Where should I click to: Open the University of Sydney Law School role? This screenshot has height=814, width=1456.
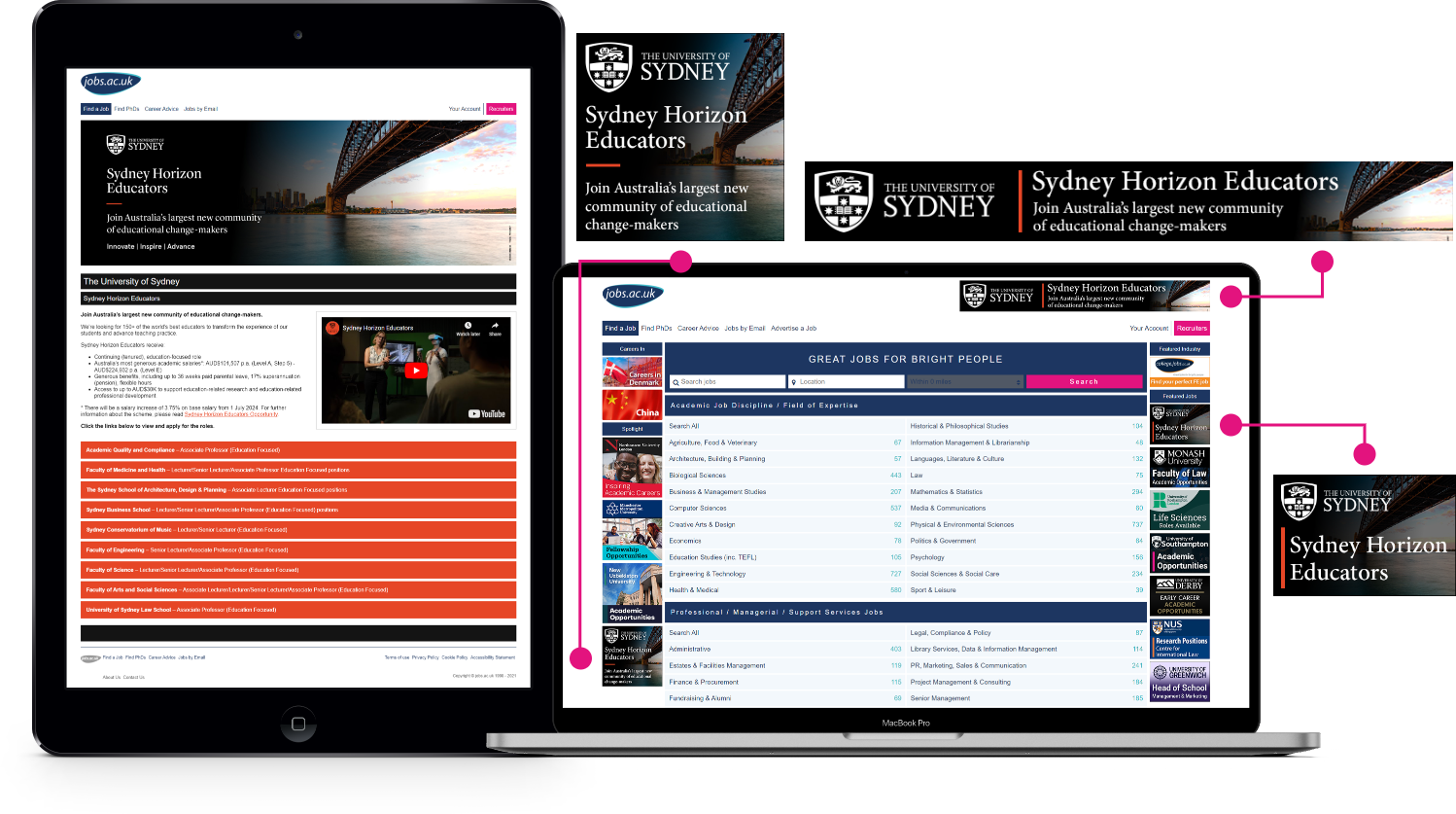(298, 610)
